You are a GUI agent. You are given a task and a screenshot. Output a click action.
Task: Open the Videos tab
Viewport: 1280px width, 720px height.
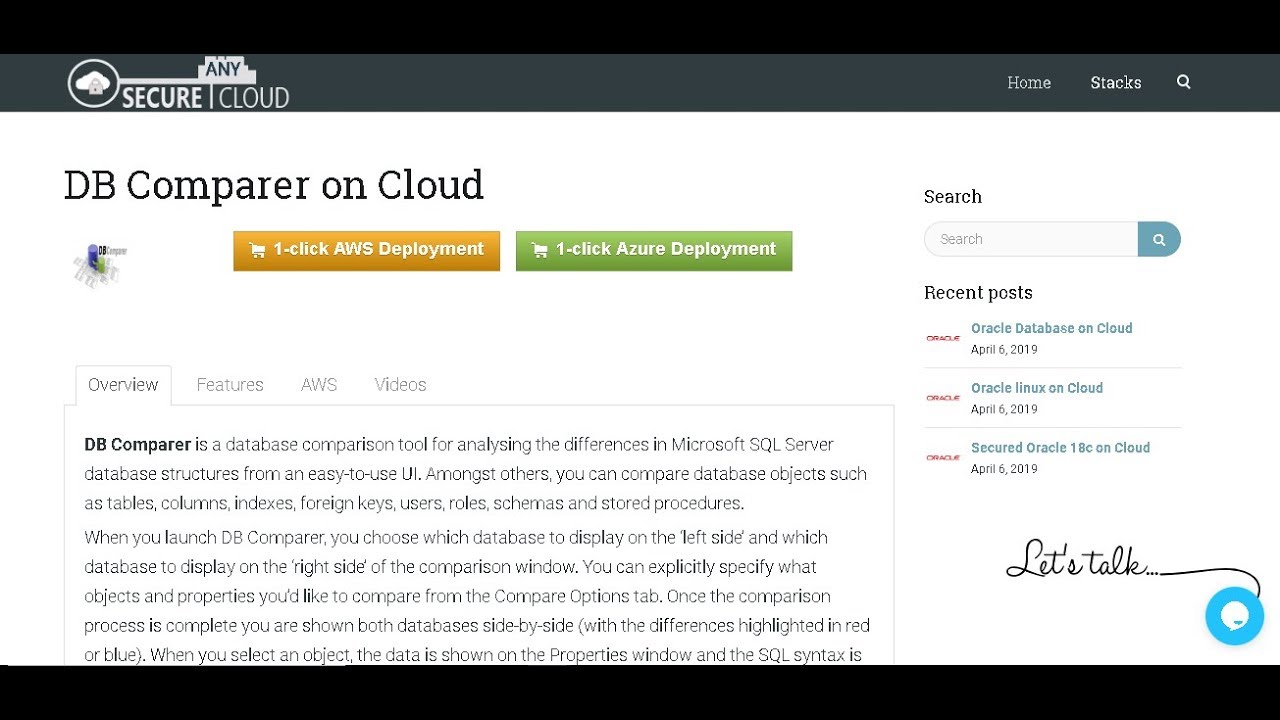tap(400, 385)
